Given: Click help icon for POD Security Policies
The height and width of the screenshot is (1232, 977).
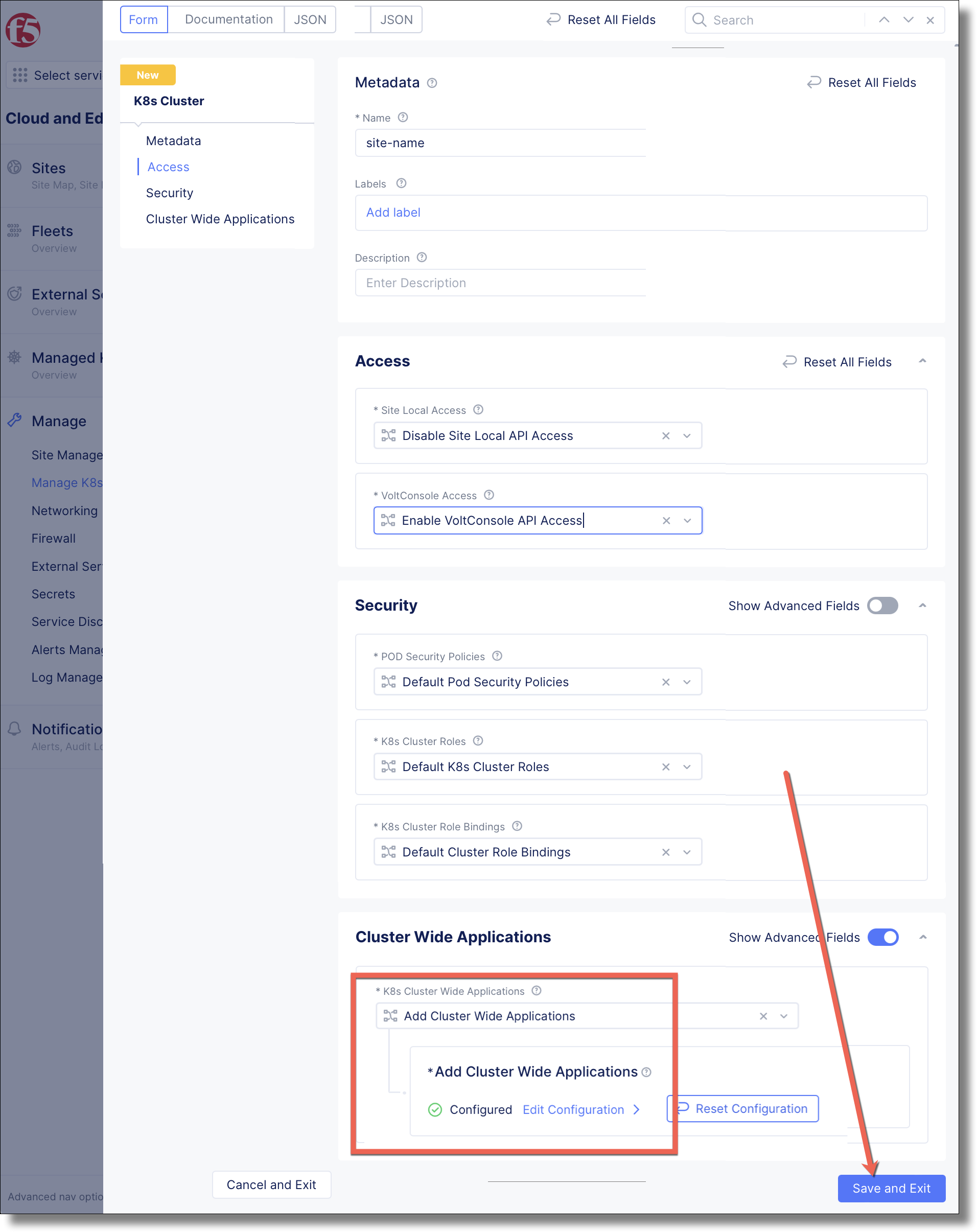Looking at the screenshot, I should tap(497, 656).
